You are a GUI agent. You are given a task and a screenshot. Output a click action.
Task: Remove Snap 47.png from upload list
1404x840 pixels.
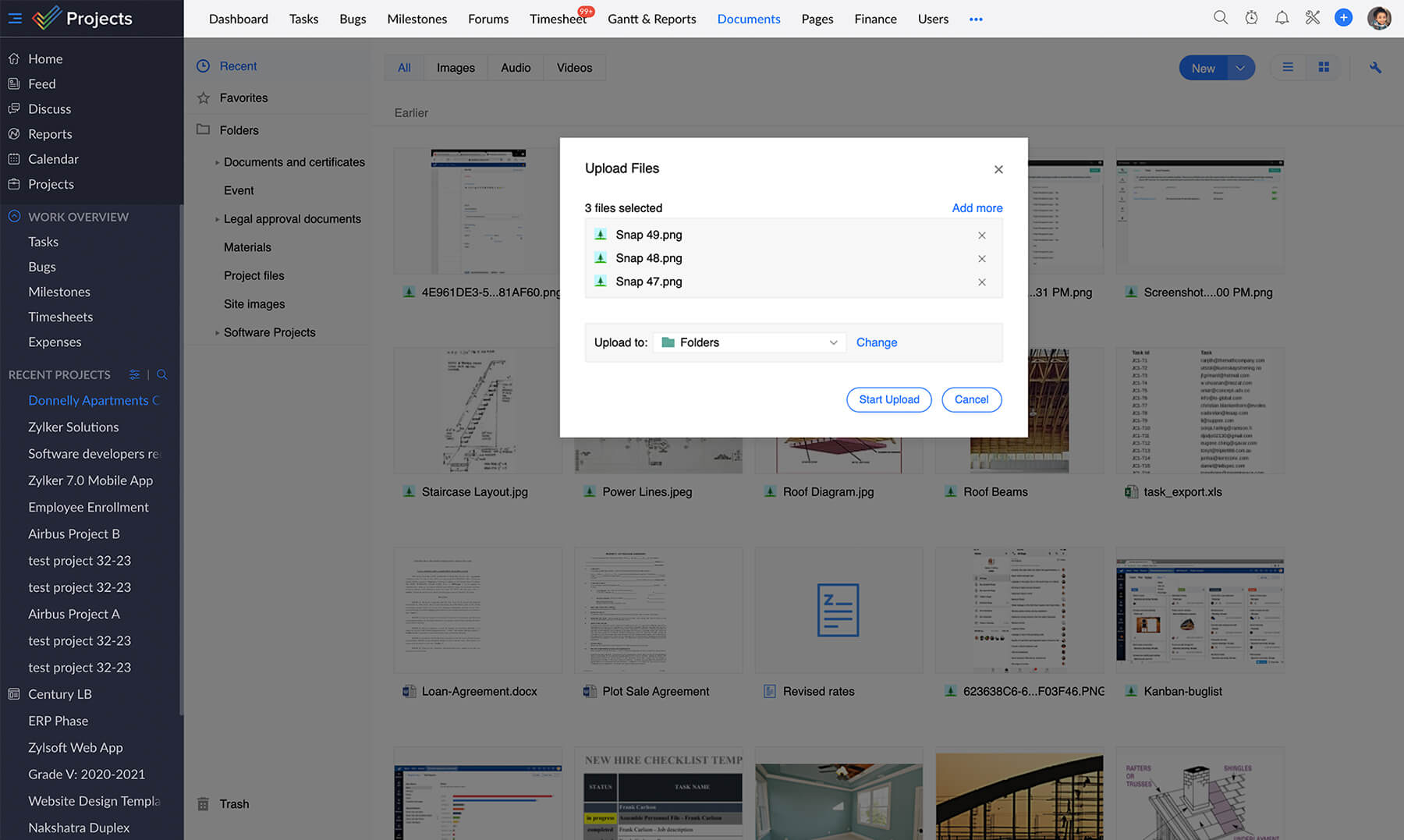coord(982,282)
